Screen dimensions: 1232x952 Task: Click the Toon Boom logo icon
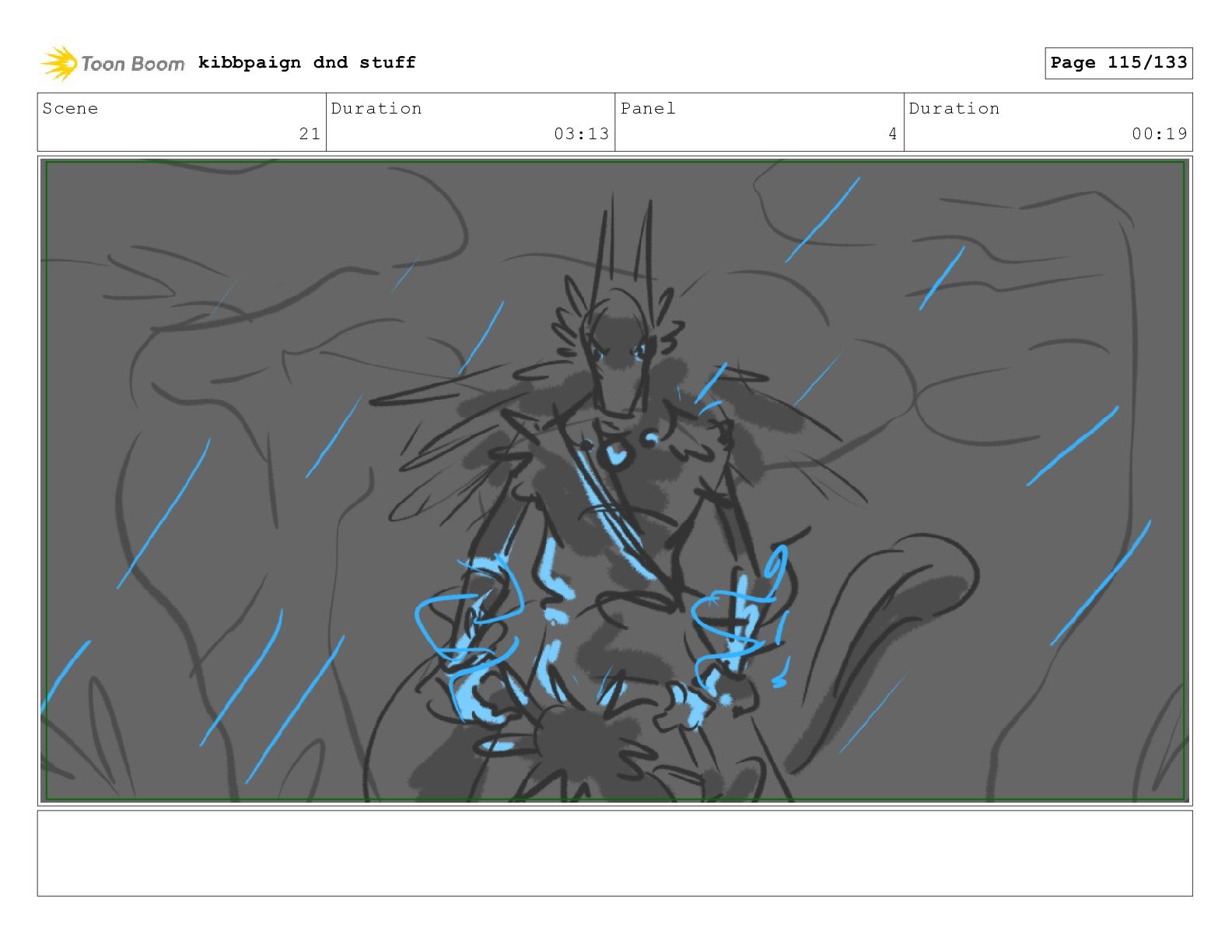coord(59,63)
